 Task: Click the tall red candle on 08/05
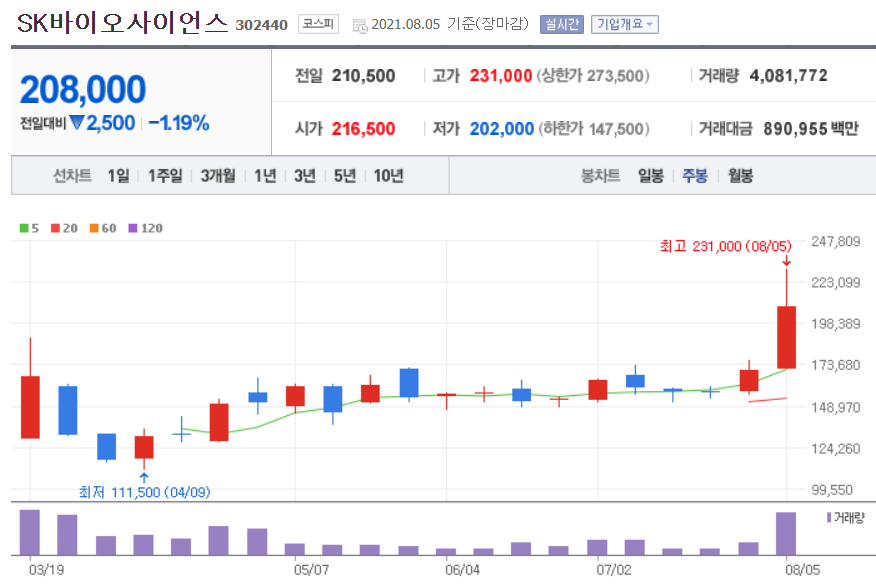787,337
